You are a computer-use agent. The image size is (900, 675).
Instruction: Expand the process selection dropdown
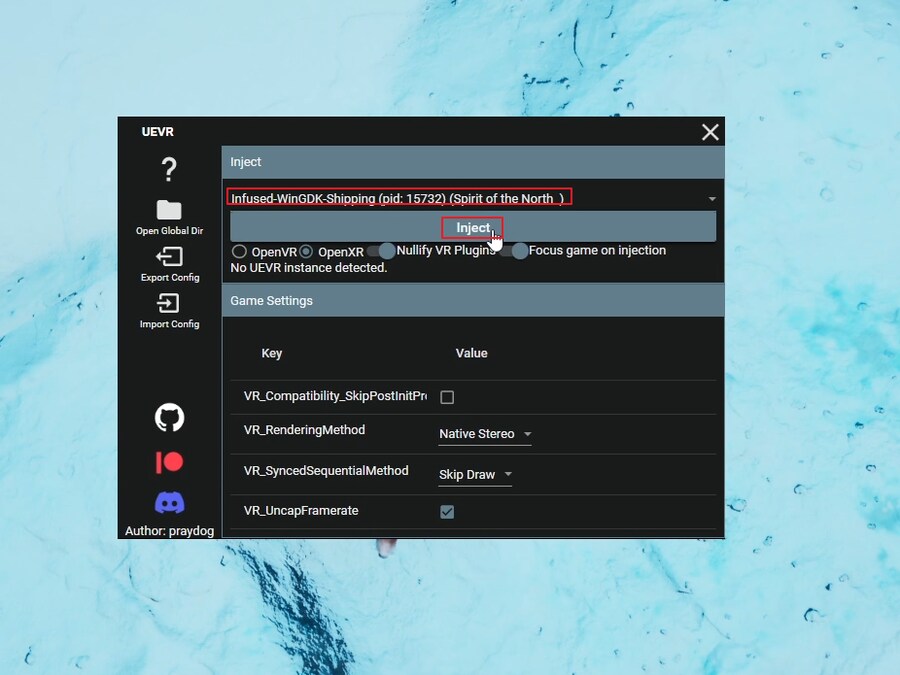click(712, 199)
